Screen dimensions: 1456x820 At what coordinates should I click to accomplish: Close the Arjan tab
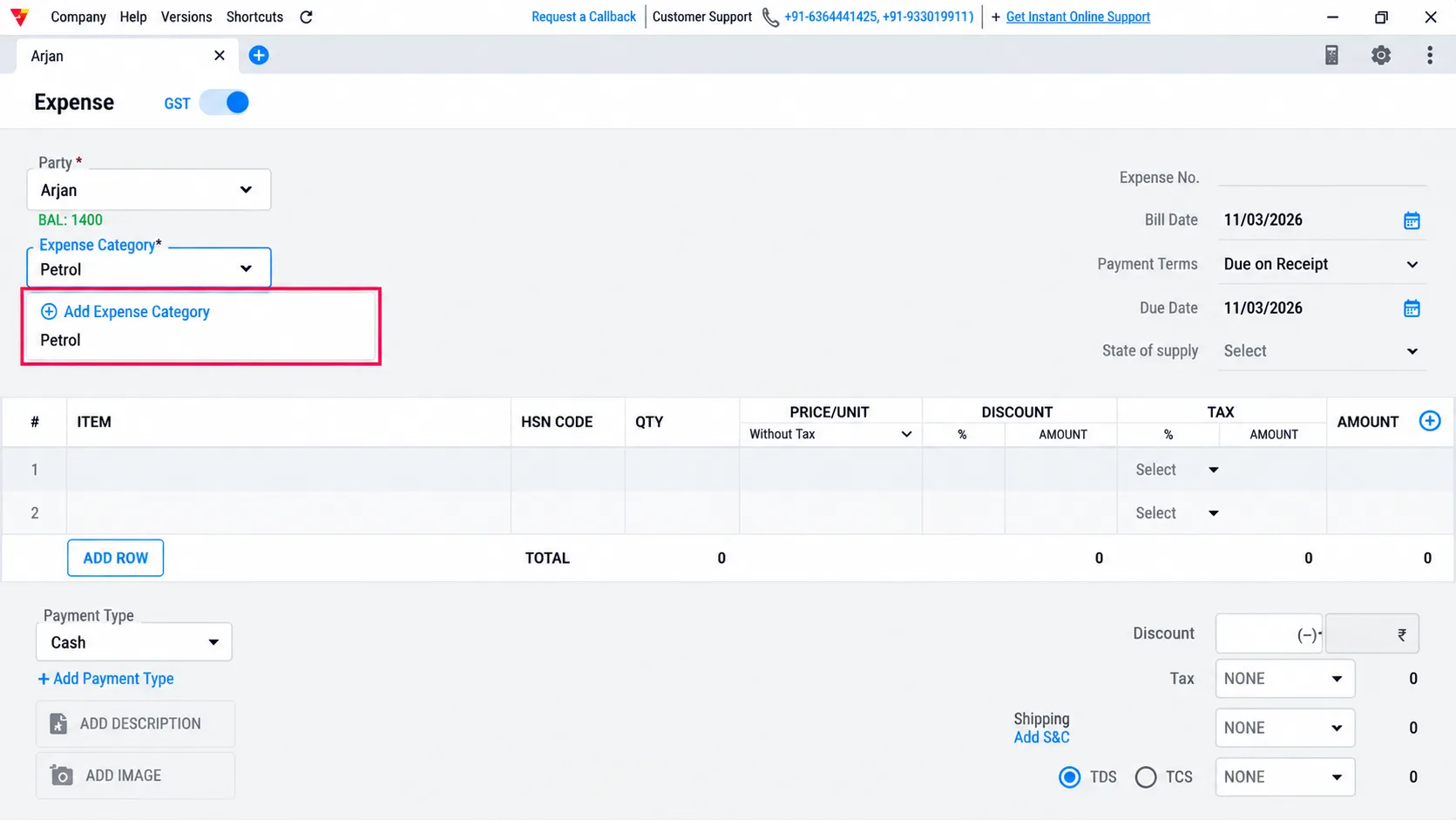tap(220, 56)
